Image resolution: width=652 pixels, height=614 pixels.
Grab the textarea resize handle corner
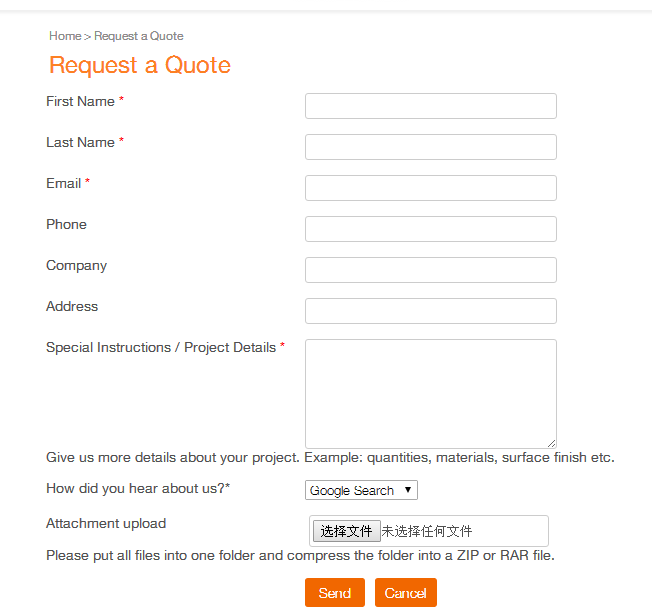[551, 443]
